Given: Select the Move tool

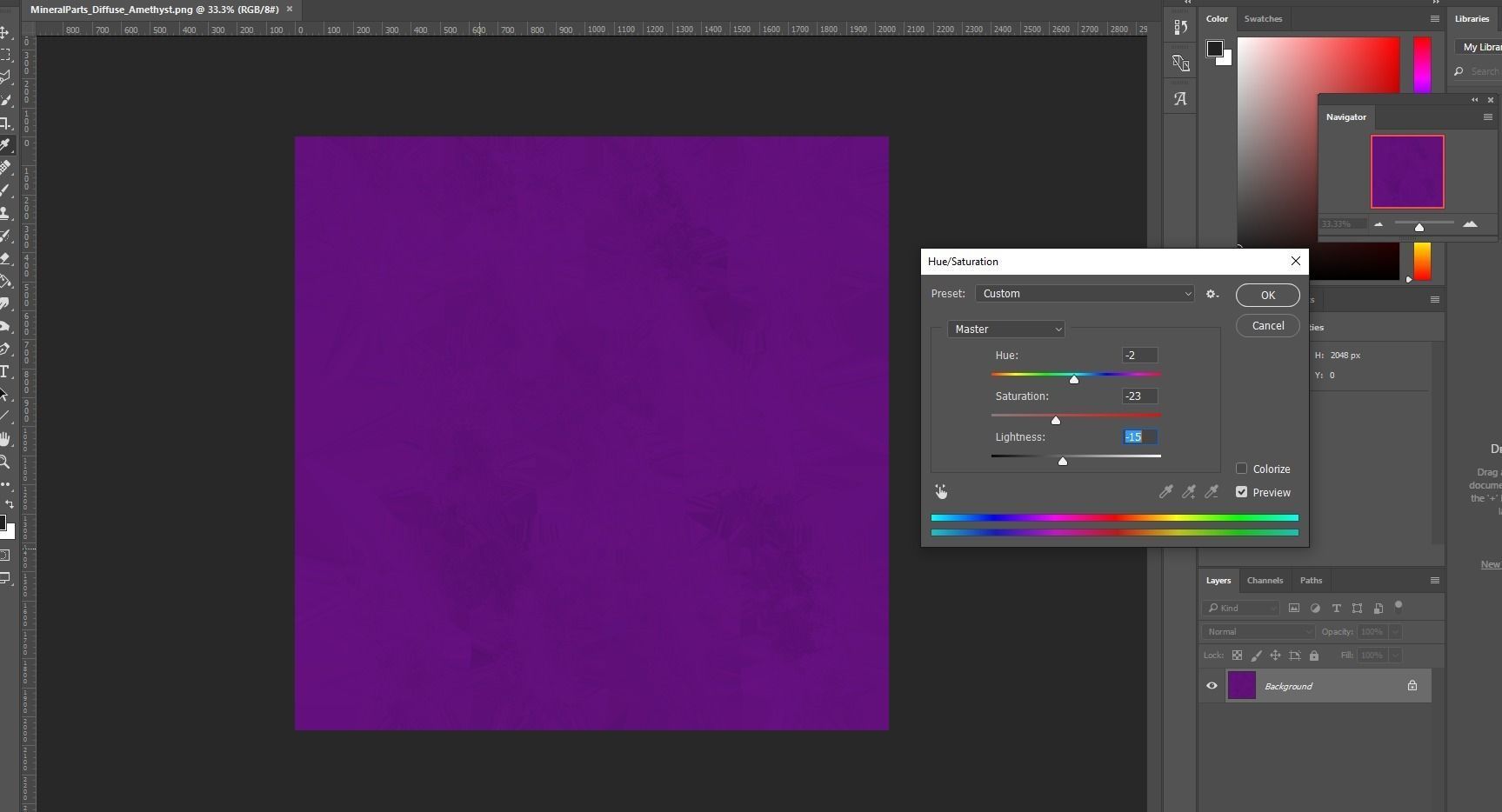Looking at the screenshot, I should [4, 32].
